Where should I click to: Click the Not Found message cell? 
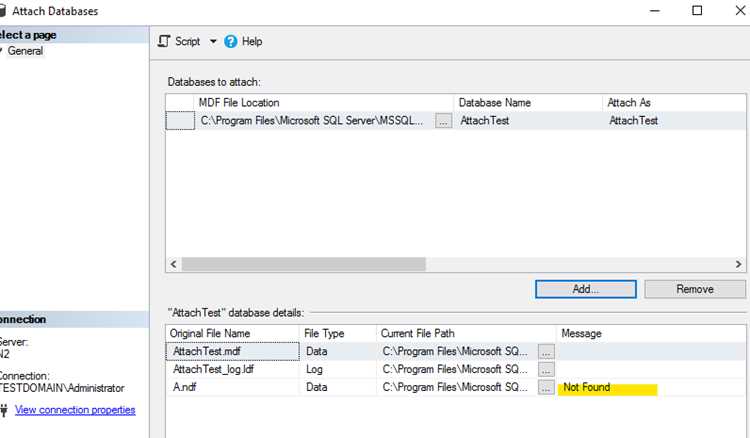coord(651,387)
